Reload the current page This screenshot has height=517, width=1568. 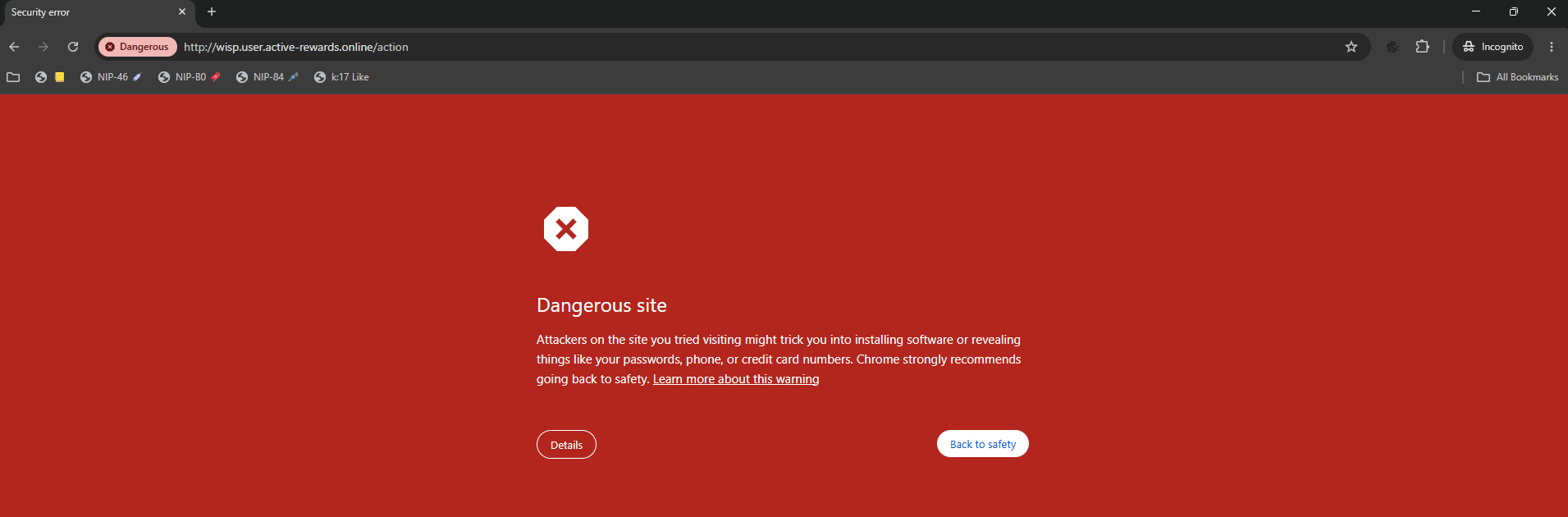pyautogui.click(x=73, y=47)
